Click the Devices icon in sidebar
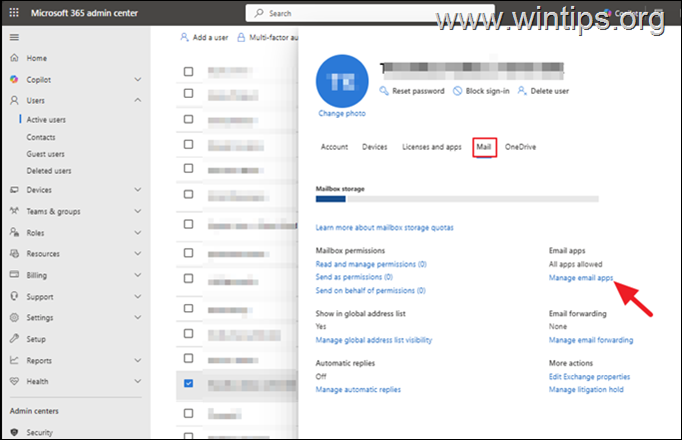Viewport: 682px width, 440px height. tap(14, 190)
